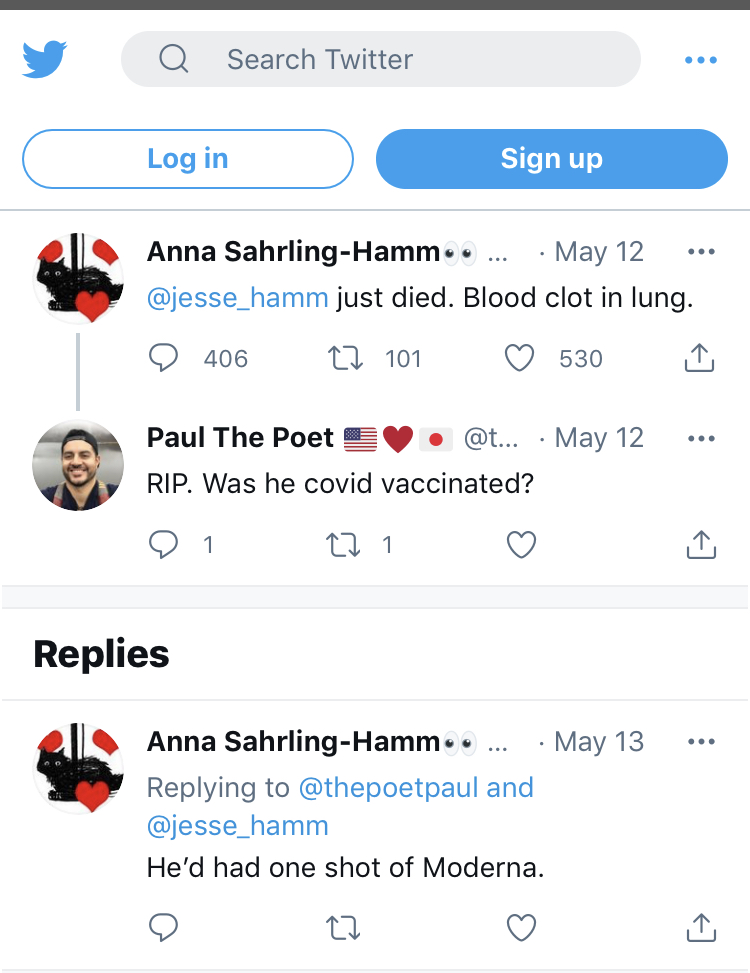Like the tweet with 530 likes

519,358
